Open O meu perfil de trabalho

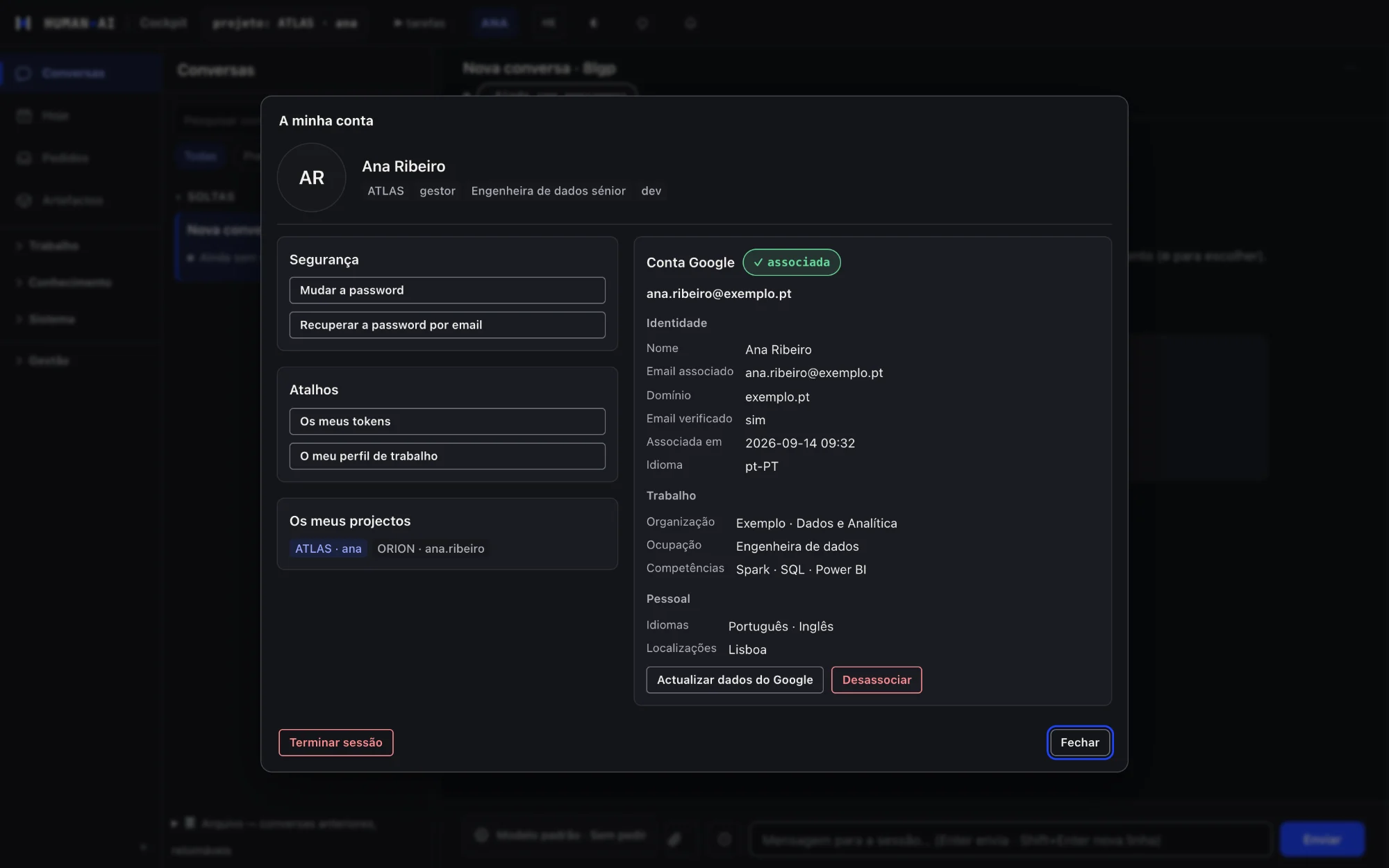tap(447, 456)
